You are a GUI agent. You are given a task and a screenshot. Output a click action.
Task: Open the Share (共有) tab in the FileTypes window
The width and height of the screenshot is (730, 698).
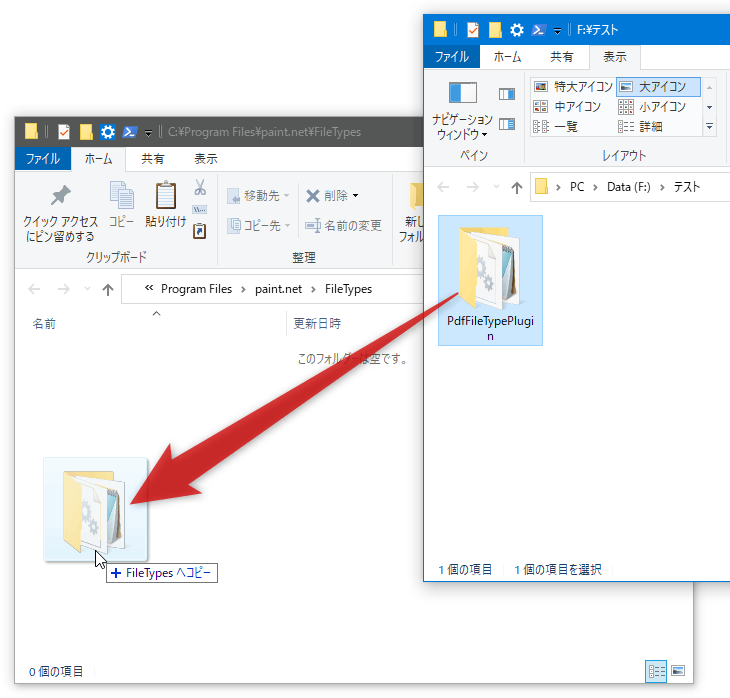(153, 159)
